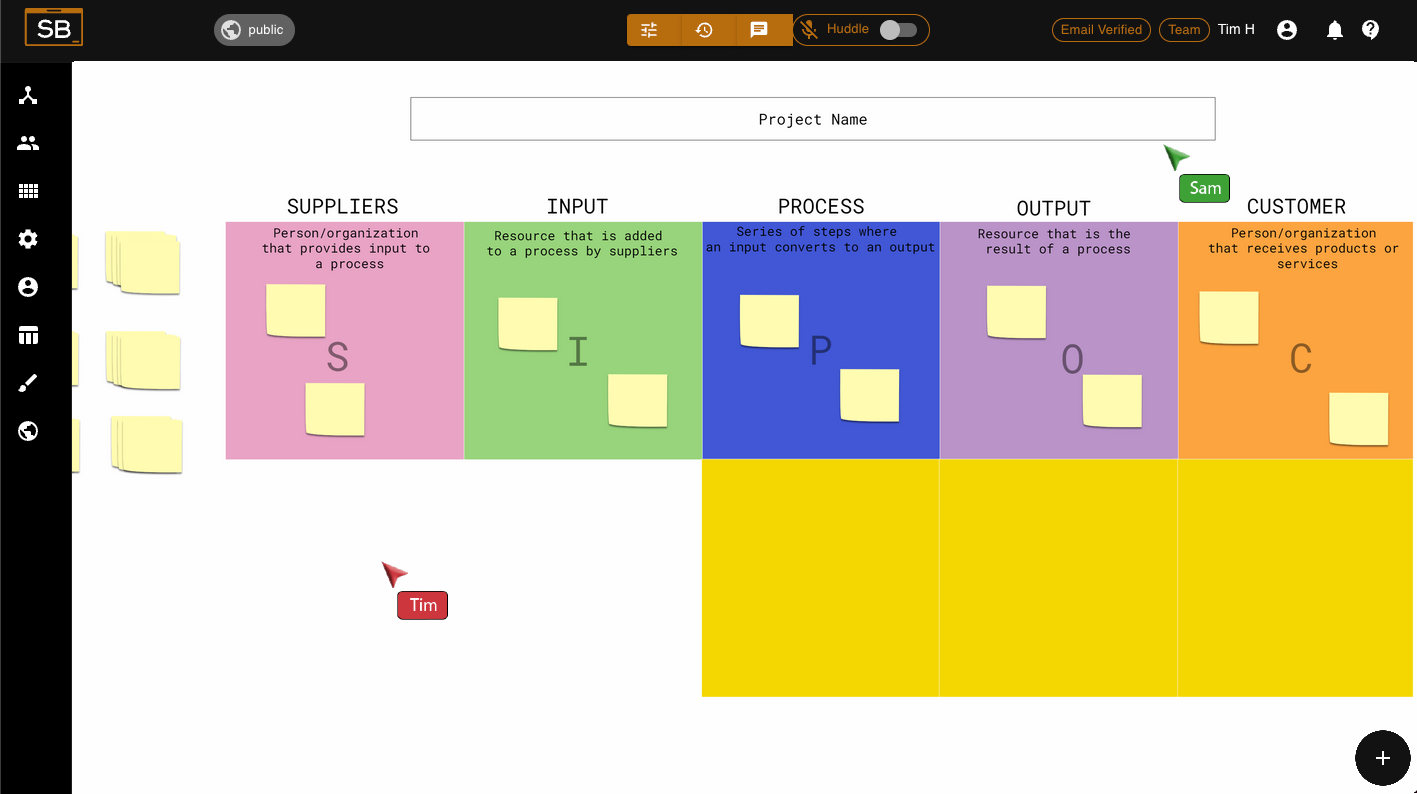Select the pink Suppliers description text
The height and width of the screenshot is (794, 1417).
[x=346, y=248]
